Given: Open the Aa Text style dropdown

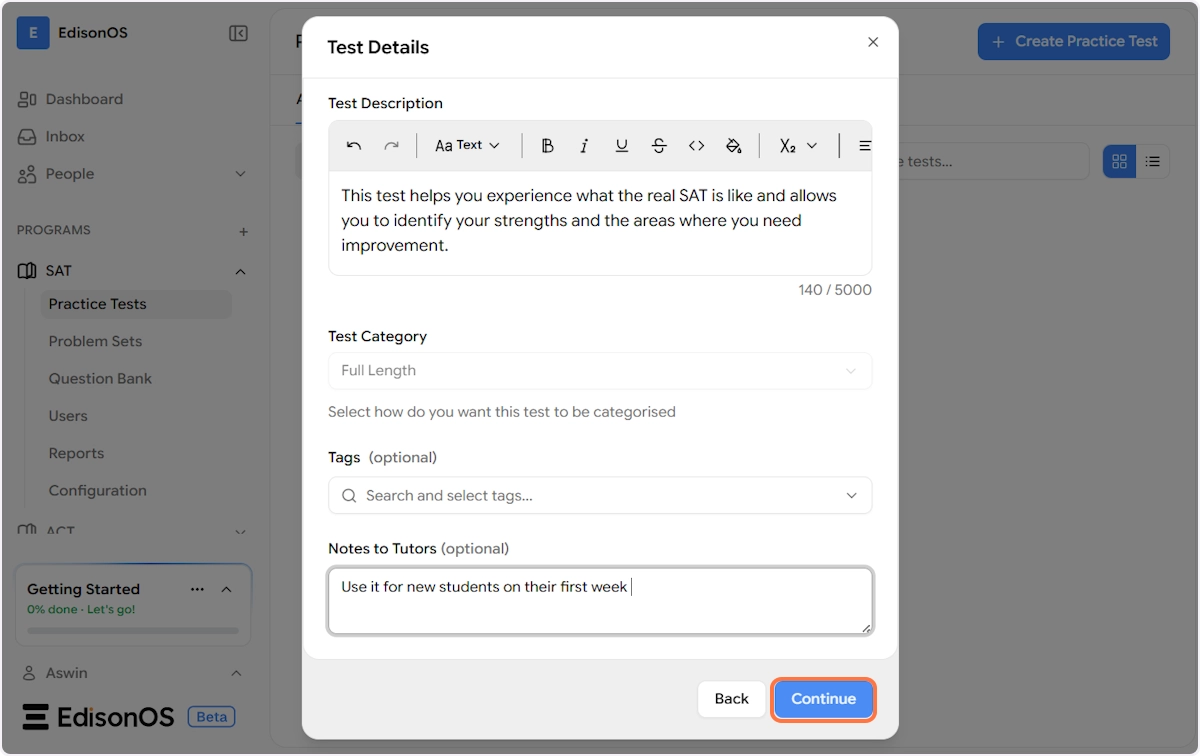Looking at the screenshot, I should 467,146.
